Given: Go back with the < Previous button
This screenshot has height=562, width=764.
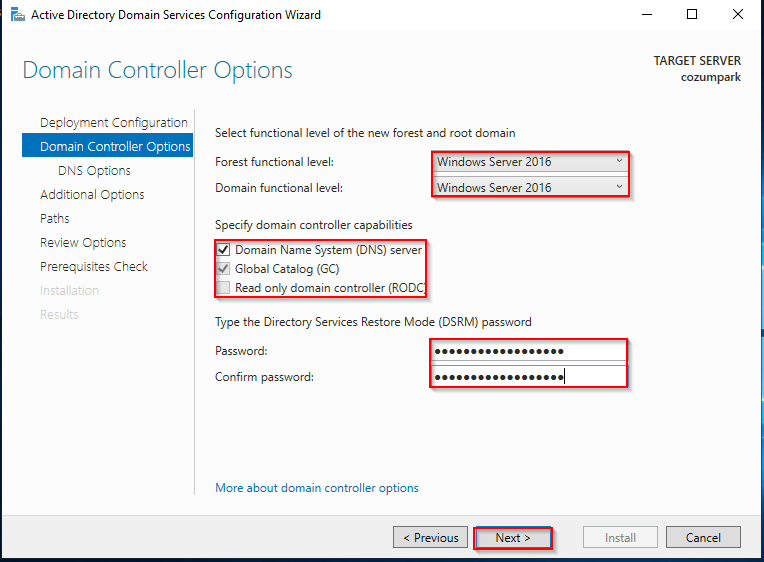Looking at the screenshot, I should point(431,537).
